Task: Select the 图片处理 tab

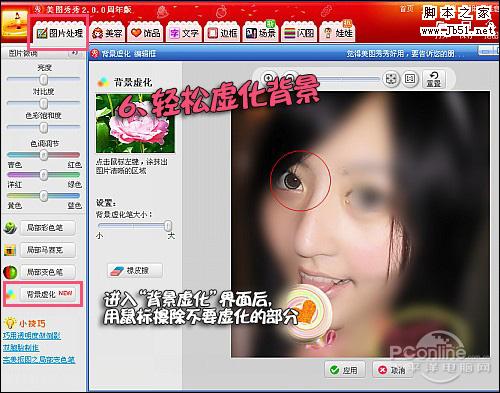Action: (59, 33)
